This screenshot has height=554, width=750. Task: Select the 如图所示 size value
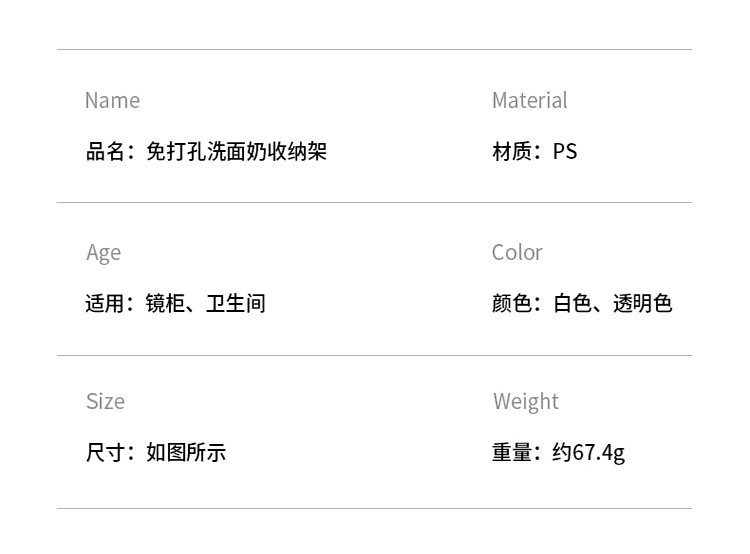click(x=186, y=453)
